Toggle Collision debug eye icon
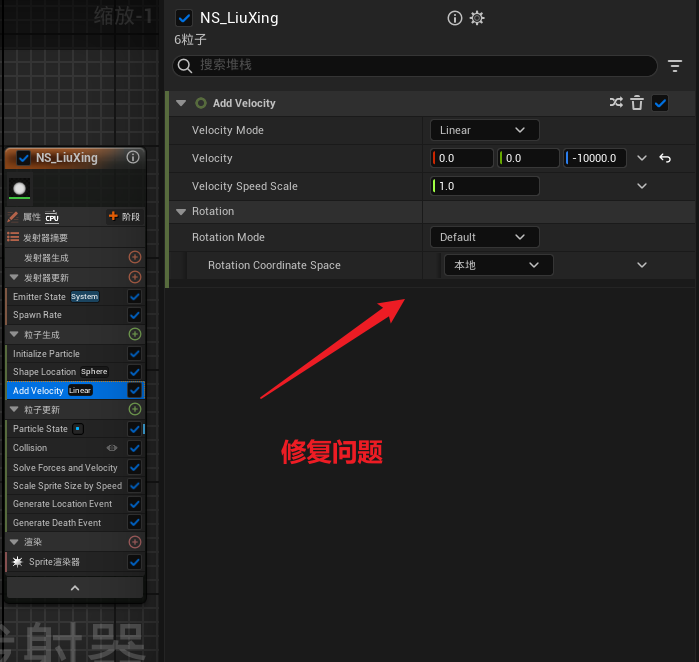The width and height of the screenshot is (699, 662). tap(112, 448)
